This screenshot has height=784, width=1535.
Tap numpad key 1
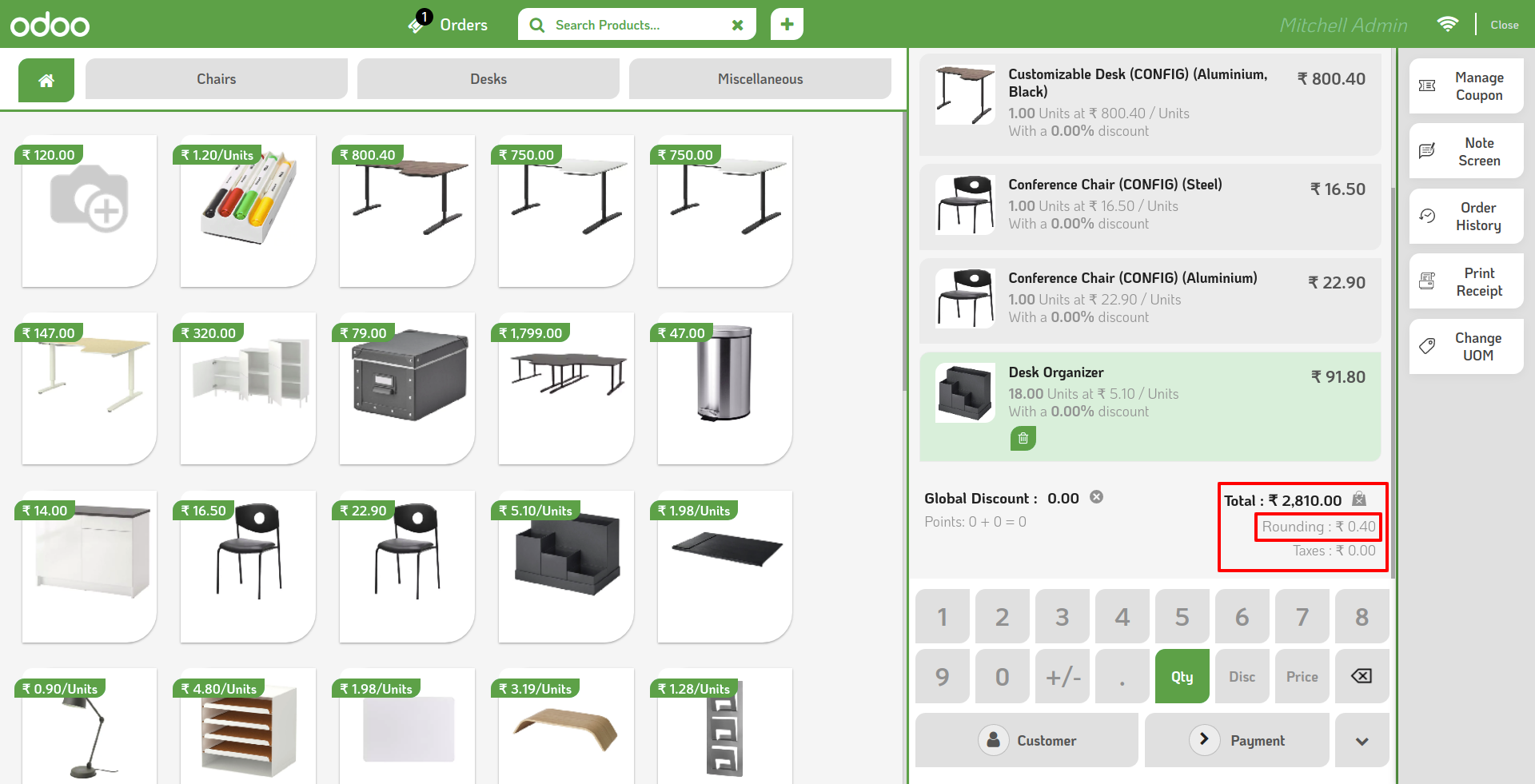click(x=943, y=617)
